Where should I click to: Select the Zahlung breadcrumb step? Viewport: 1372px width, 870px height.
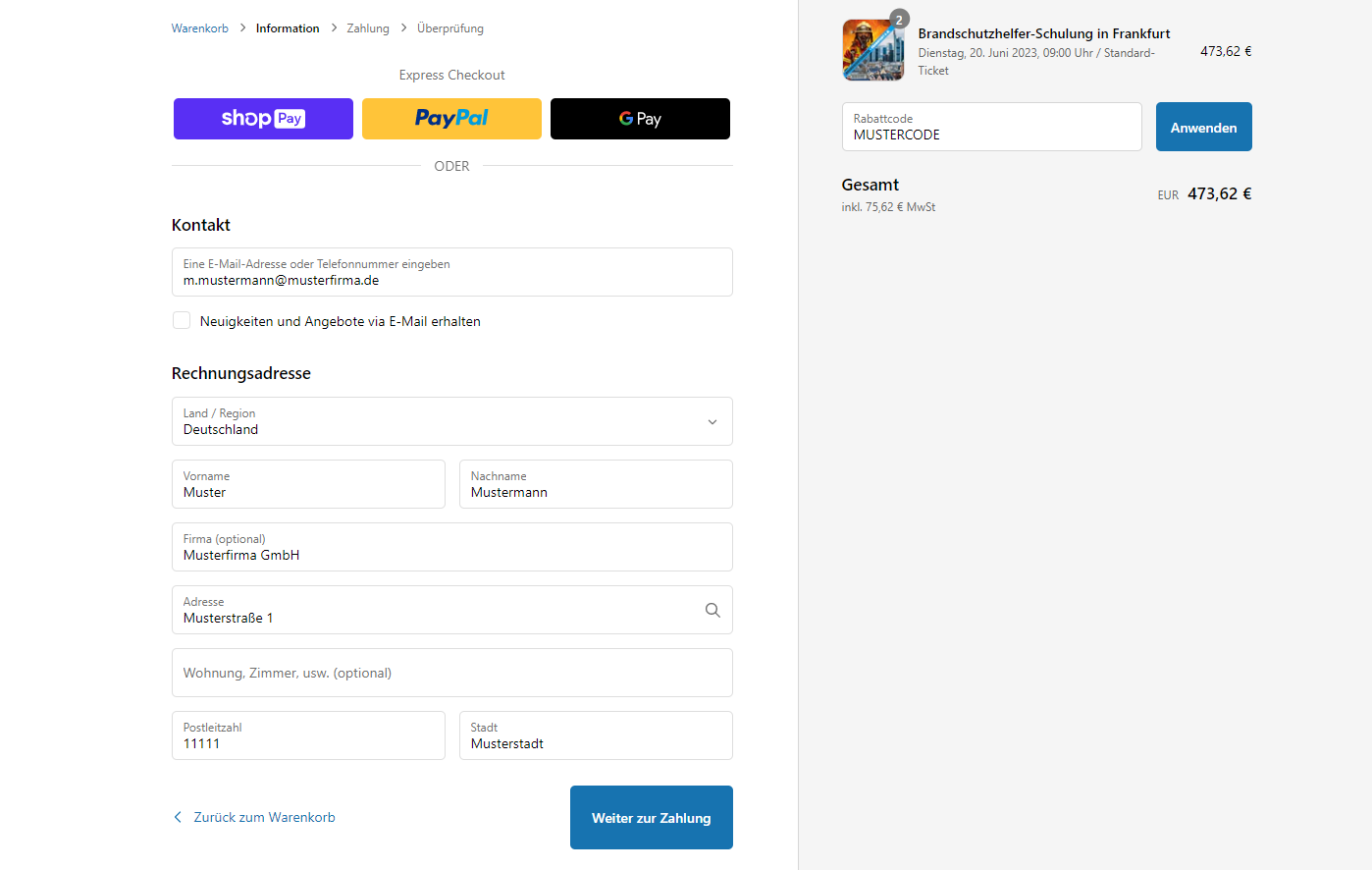(368, 28)
